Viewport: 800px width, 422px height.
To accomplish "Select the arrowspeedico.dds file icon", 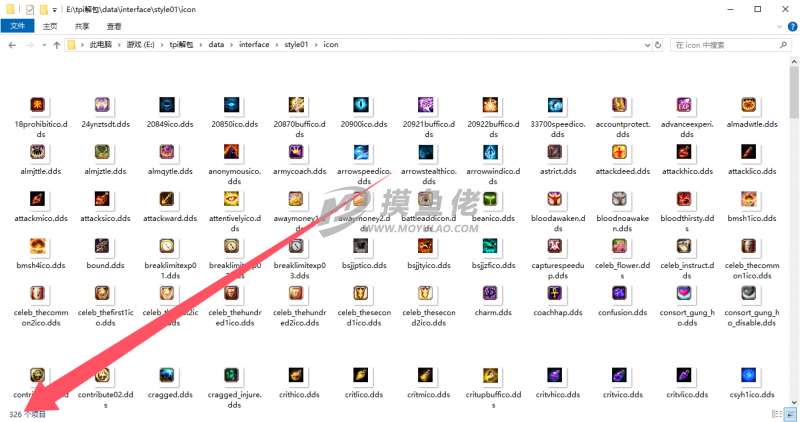I will click(361, 152).
